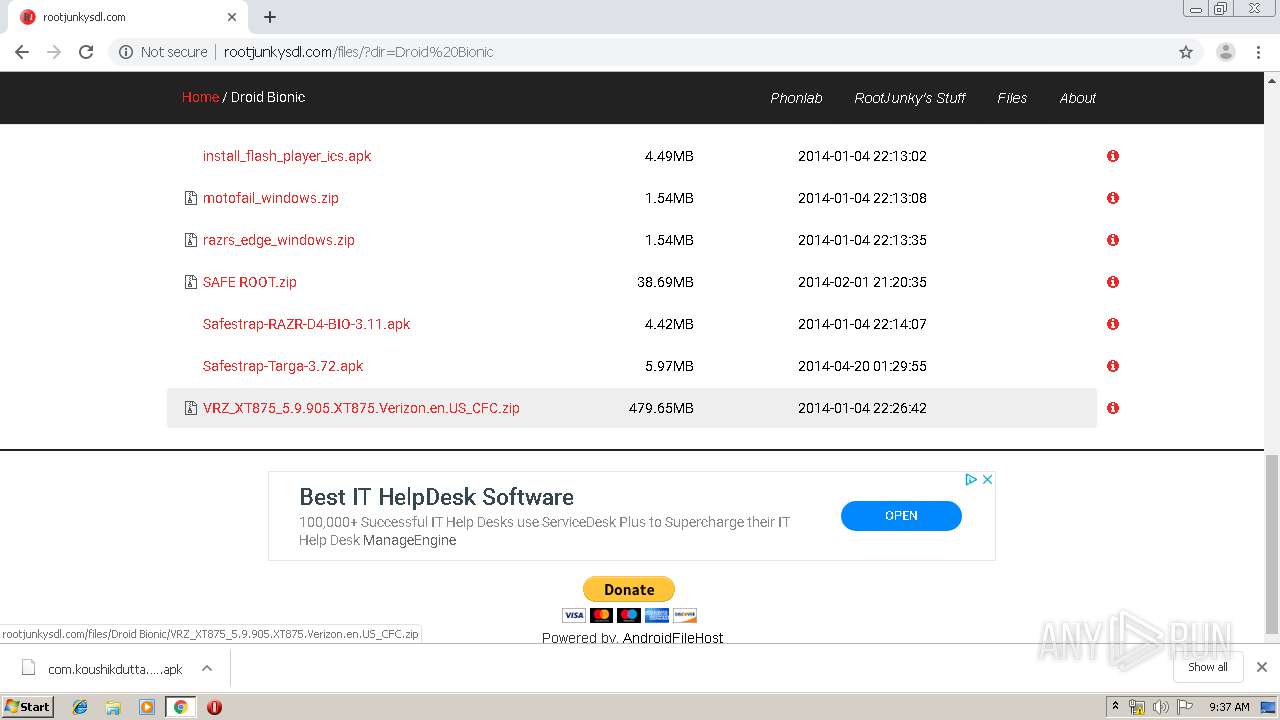Image resolution: width=1280 pixels, height=720 pixels.
Task: Click the PayPal Donate button
Action: (629, 589)
